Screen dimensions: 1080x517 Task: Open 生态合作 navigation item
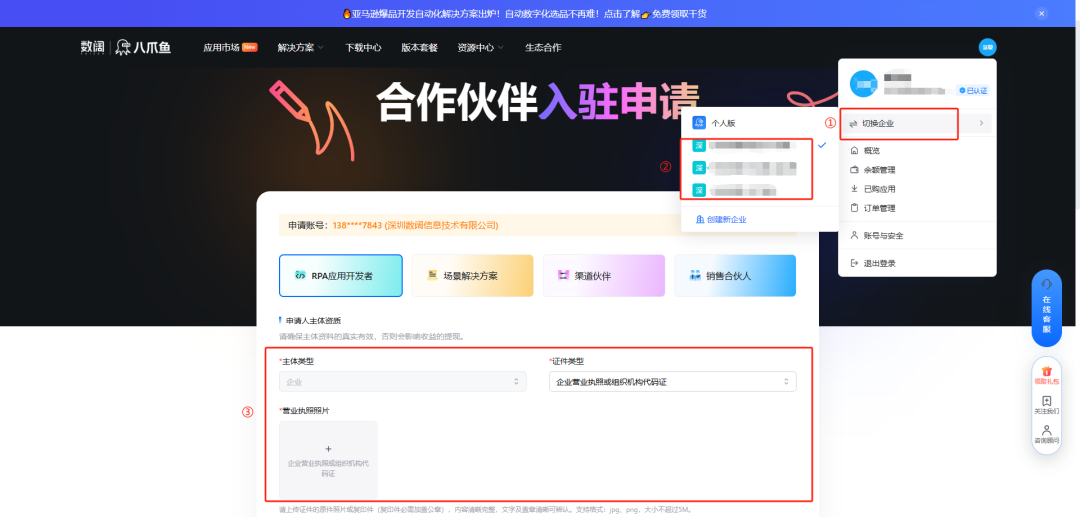click(543, 48)
